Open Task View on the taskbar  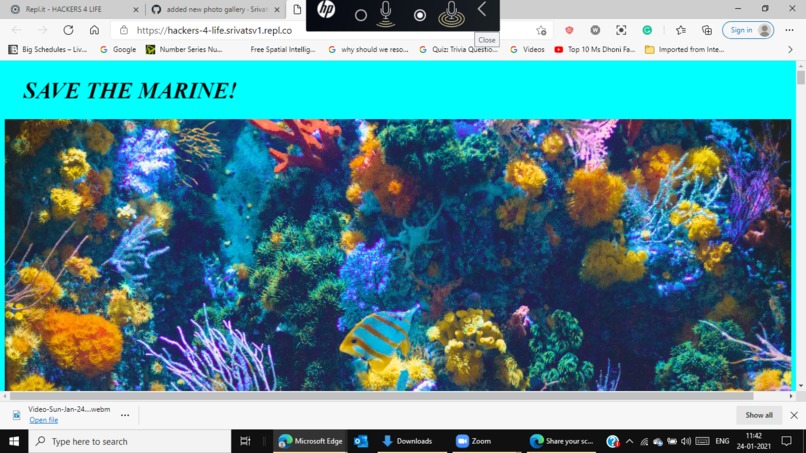coord(245,441)
